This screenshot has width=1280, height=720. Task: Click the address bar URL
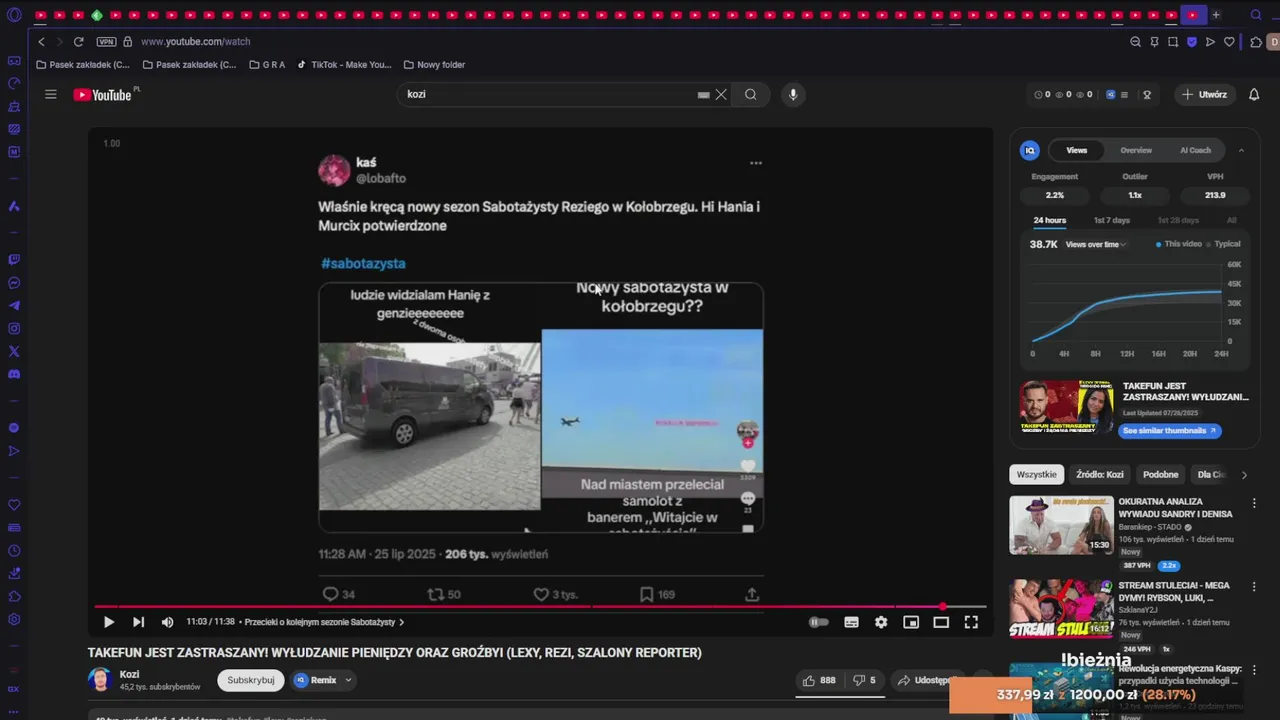196,42
